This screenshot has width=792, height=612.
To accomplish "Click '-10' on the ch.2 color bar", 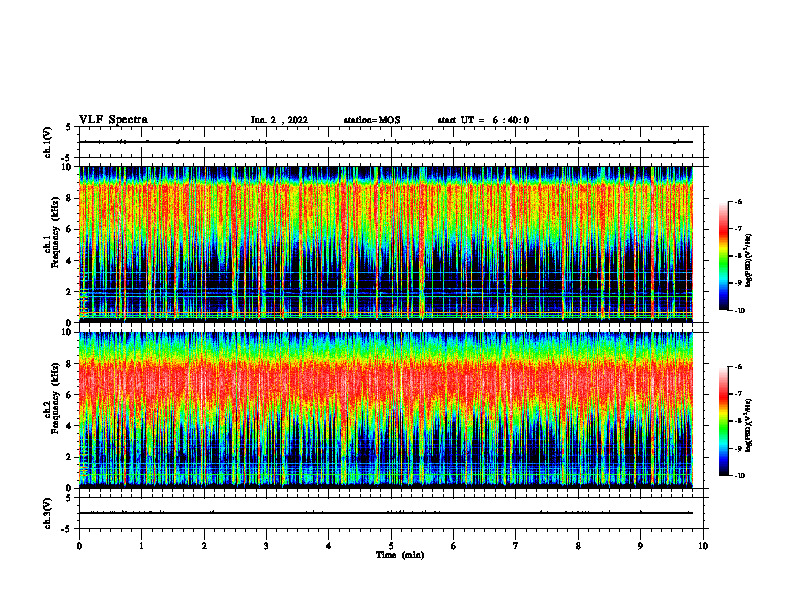I will click(x=739, y=476).
